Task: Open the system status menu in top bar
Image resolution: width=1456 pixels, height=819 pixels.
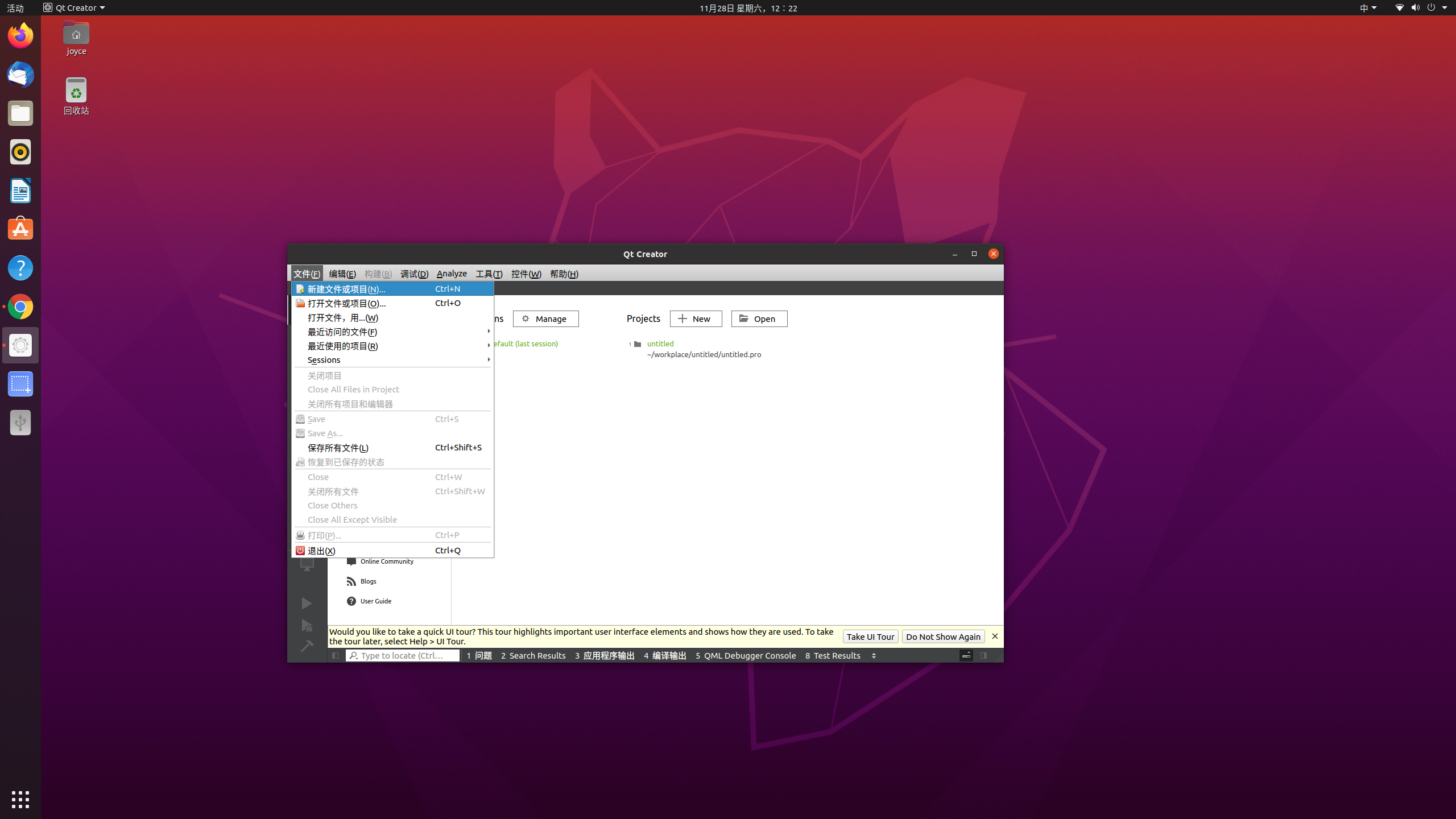Action: click(x=1420, y=8)
